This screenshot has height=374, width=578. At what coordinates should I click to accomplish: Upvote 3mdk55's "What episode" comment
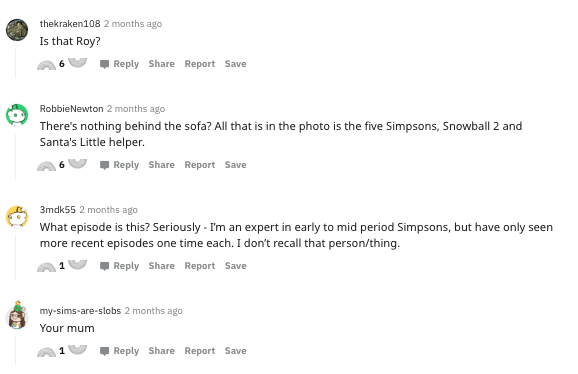tap(46, 267)
